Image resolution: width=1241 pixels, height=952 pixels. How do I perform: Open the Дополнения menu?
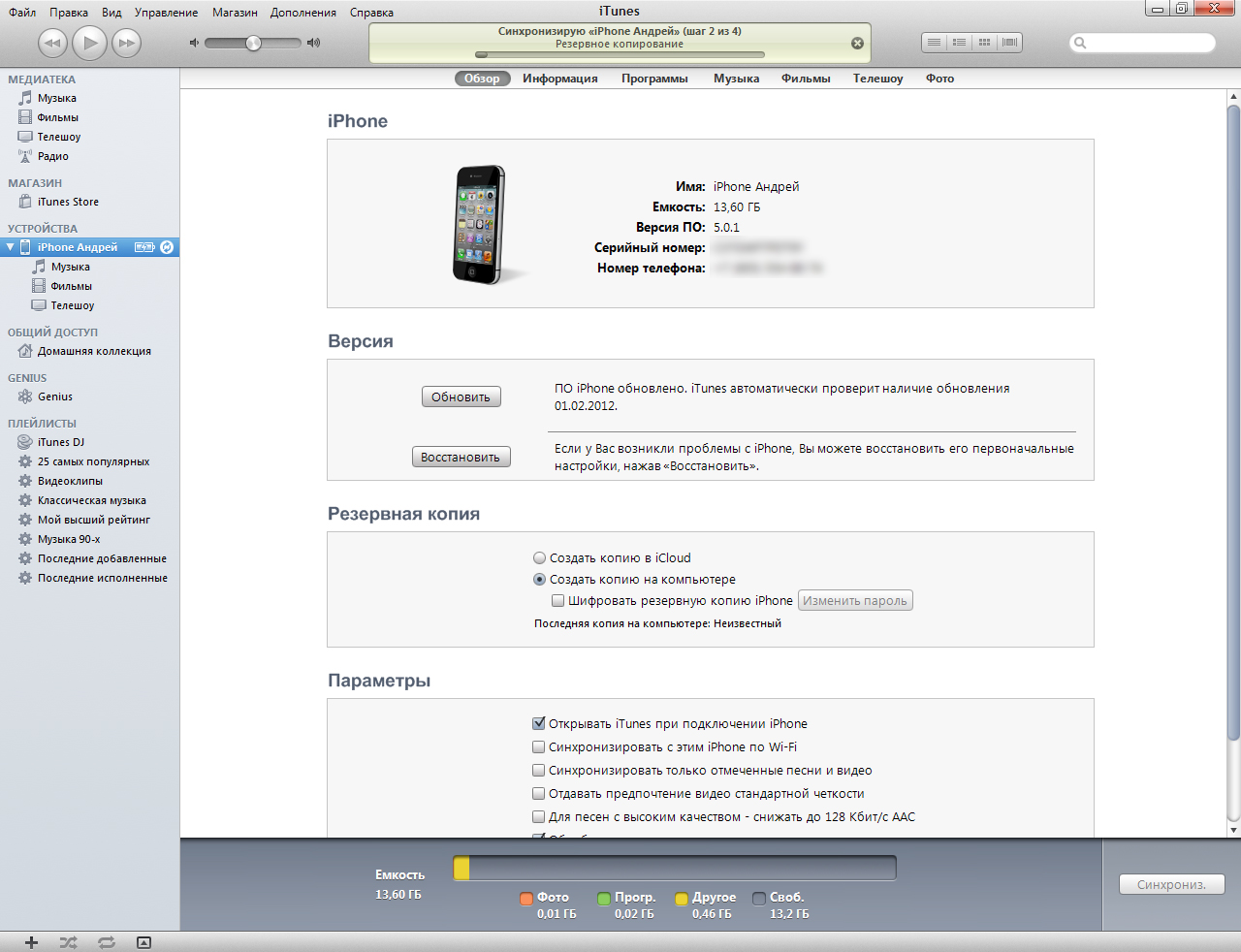pos(303,13)
